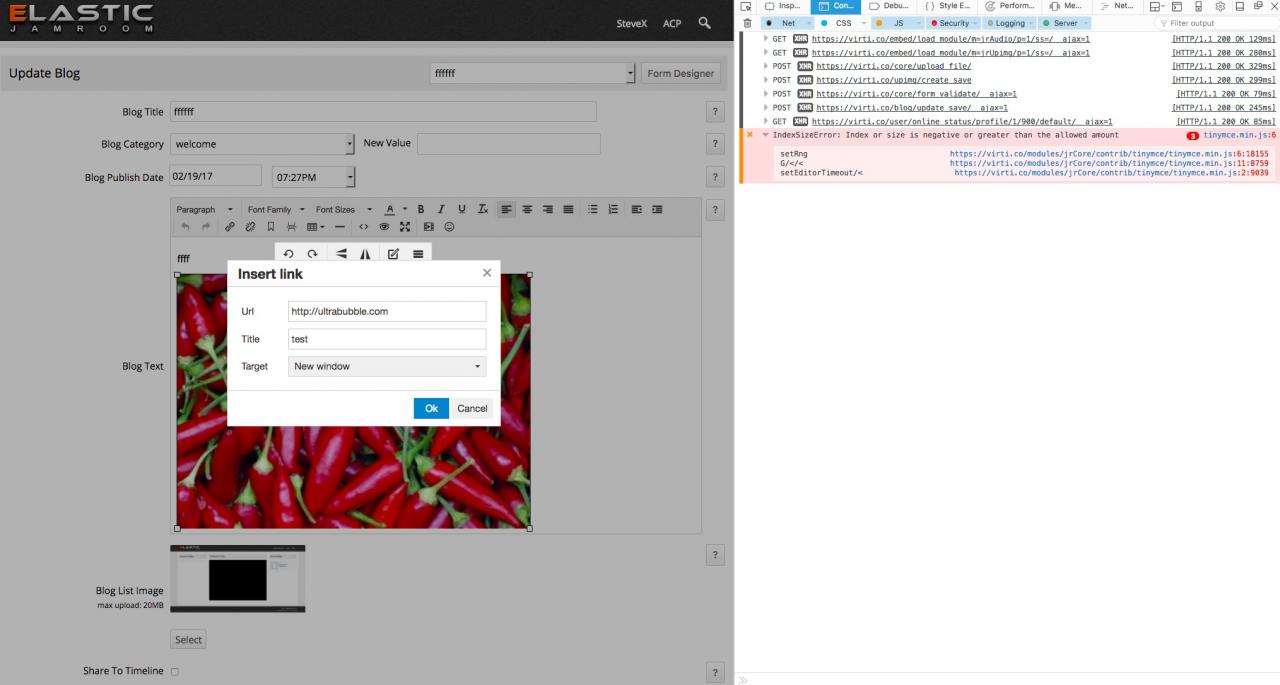Align text left in the editor
This screenshot has width=1280, height=685.
tap(507, 209)
